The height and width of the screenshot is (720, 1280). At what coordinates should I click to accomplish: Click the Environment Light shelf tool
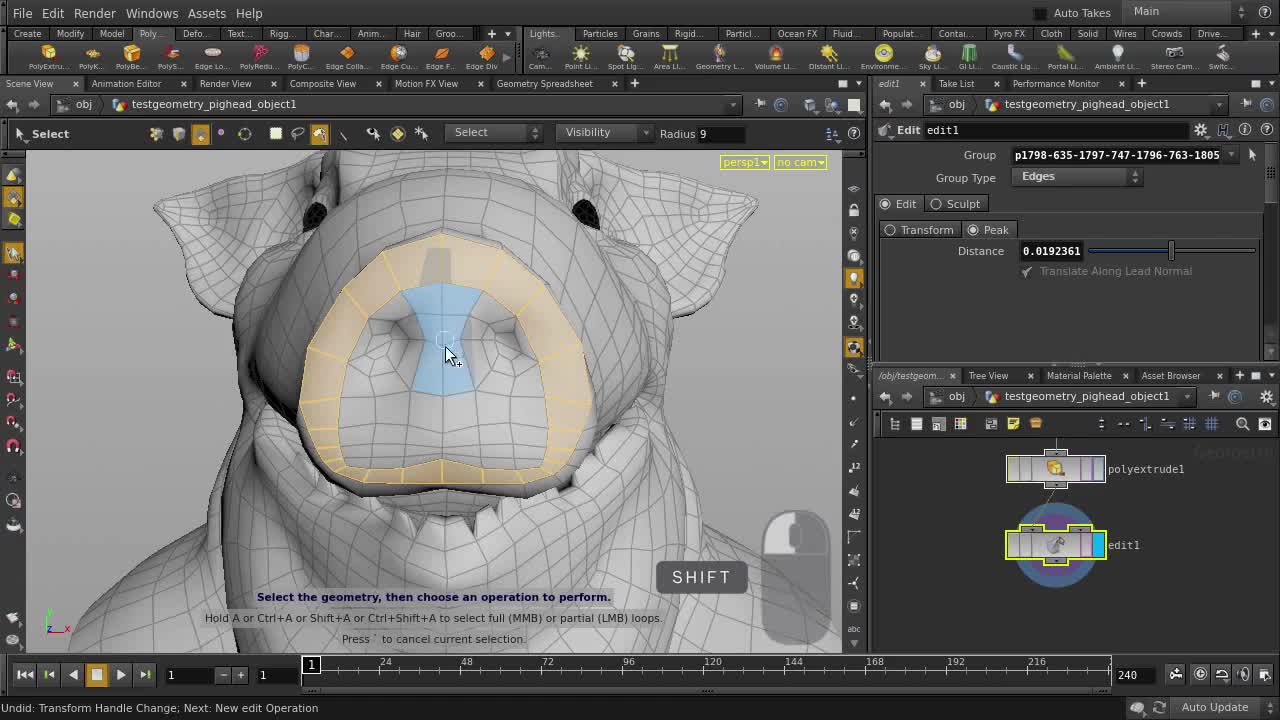click(x=884, y=57)
